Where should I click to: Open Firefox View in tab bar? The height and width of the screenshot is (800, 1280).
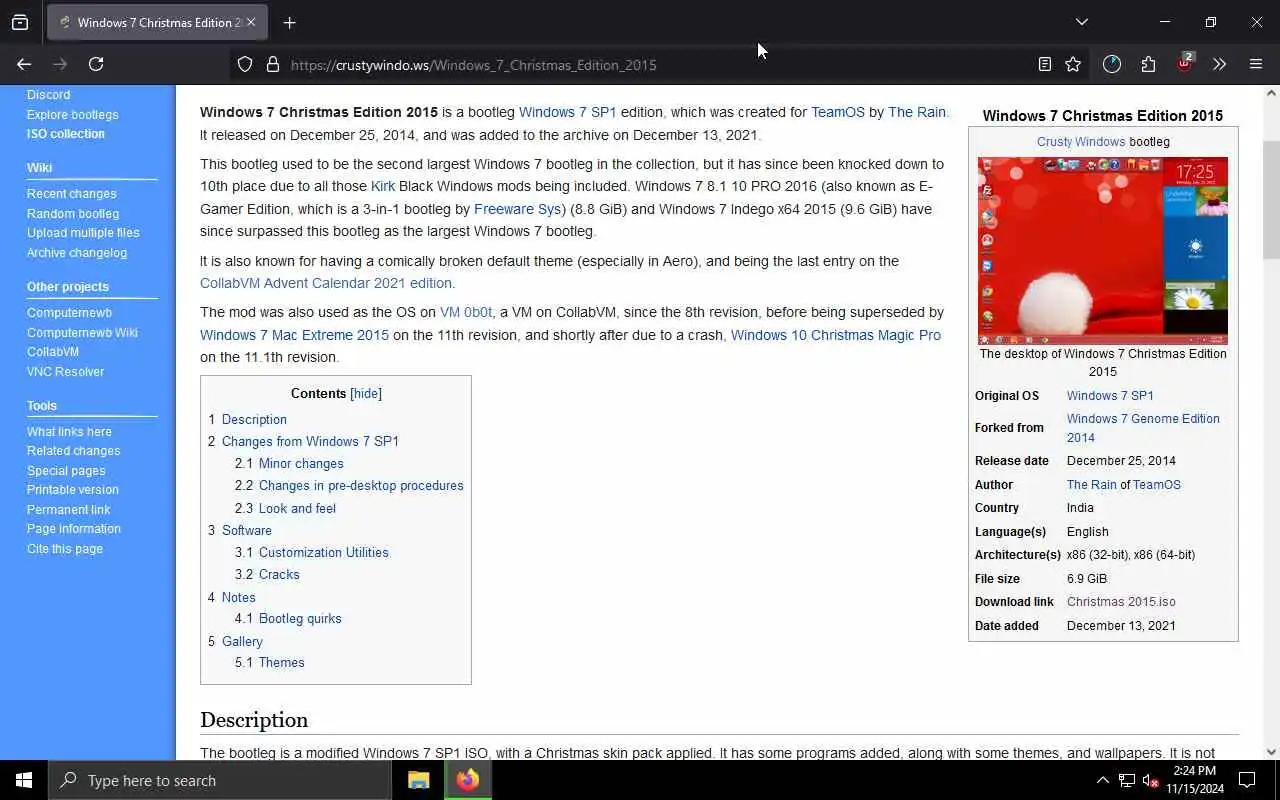click(x=20, y=22)
